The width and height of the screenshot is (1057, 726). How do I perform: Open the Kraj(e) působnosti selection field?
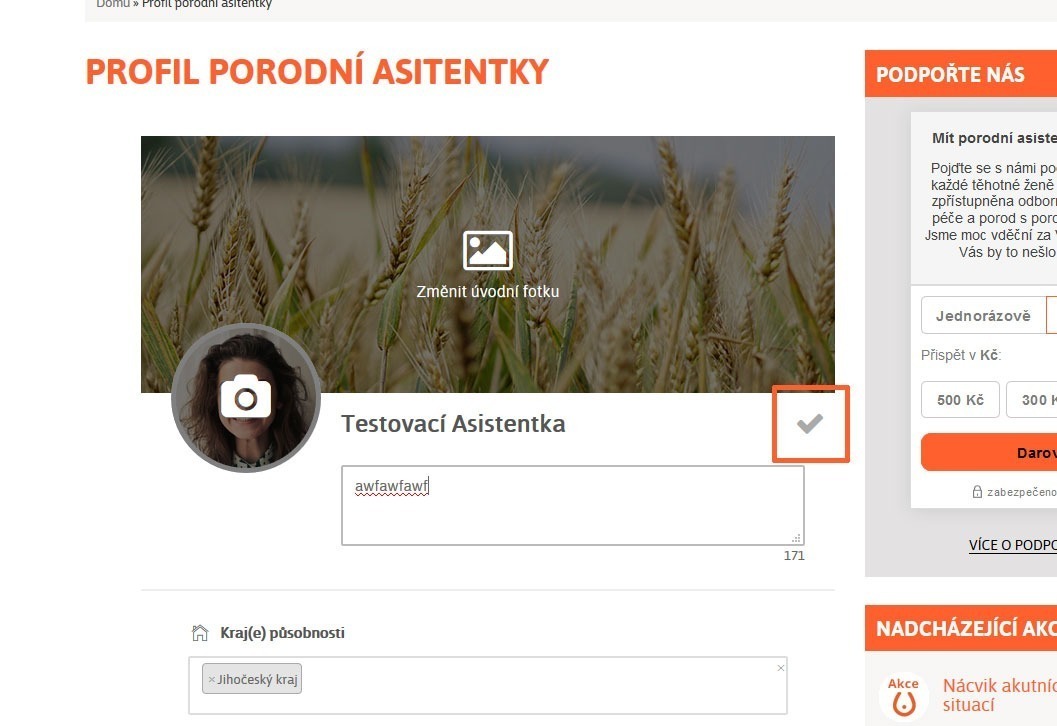488,686
